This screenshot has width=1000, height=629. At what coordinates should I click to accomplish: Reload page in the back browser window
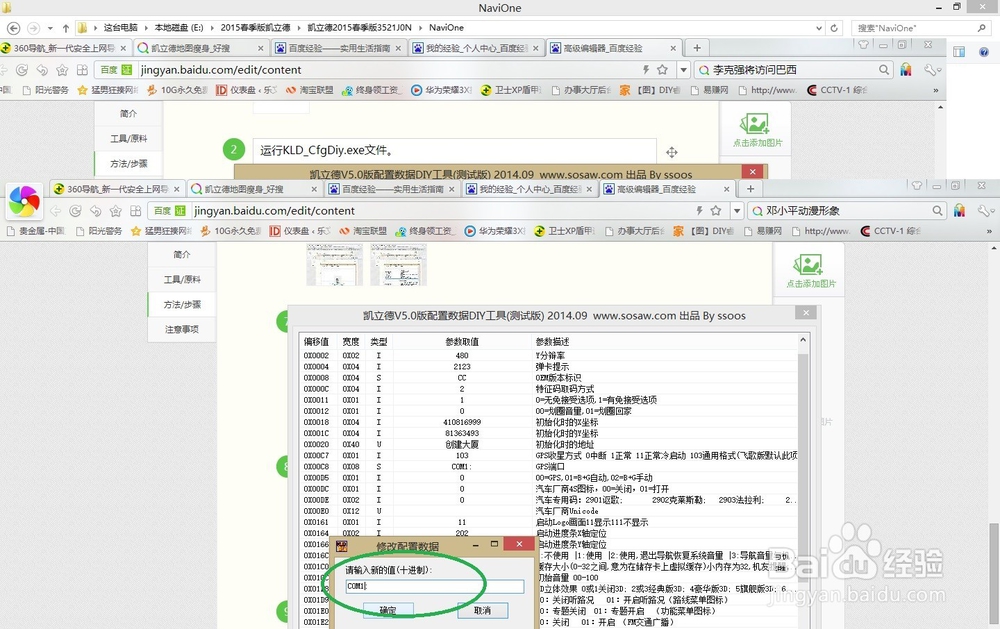coord(22,70)
